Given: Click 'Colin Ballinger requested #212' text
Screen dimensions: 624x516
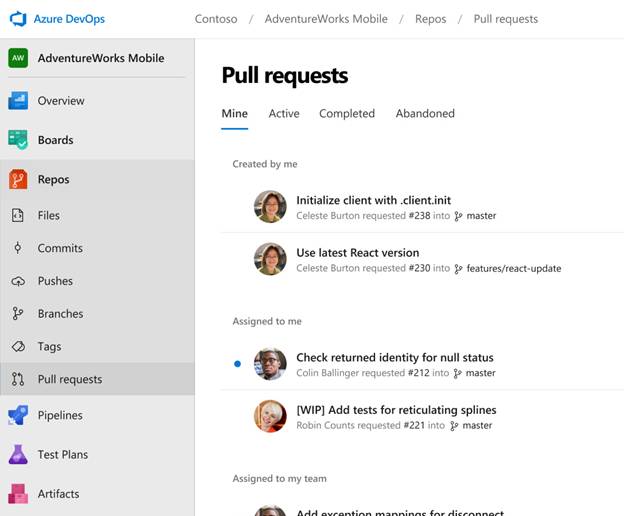Looking at the screenshot, I should [363, 373].
